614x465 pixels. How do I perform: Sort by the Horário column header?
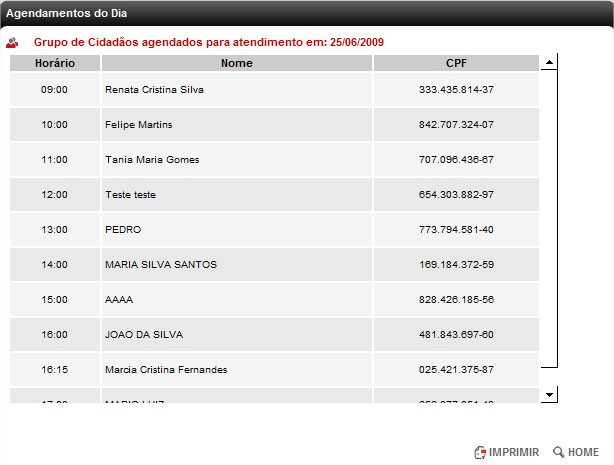[55, 63]
